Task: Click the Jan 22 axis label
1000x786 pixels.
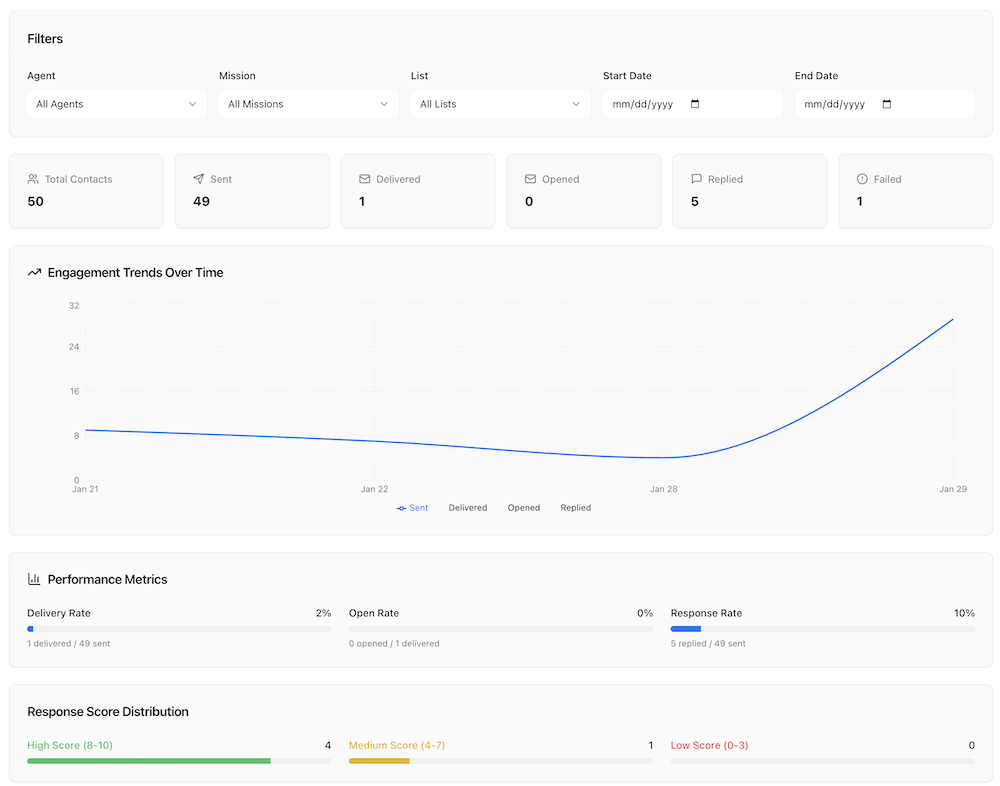Action: (x=374, y=489)
